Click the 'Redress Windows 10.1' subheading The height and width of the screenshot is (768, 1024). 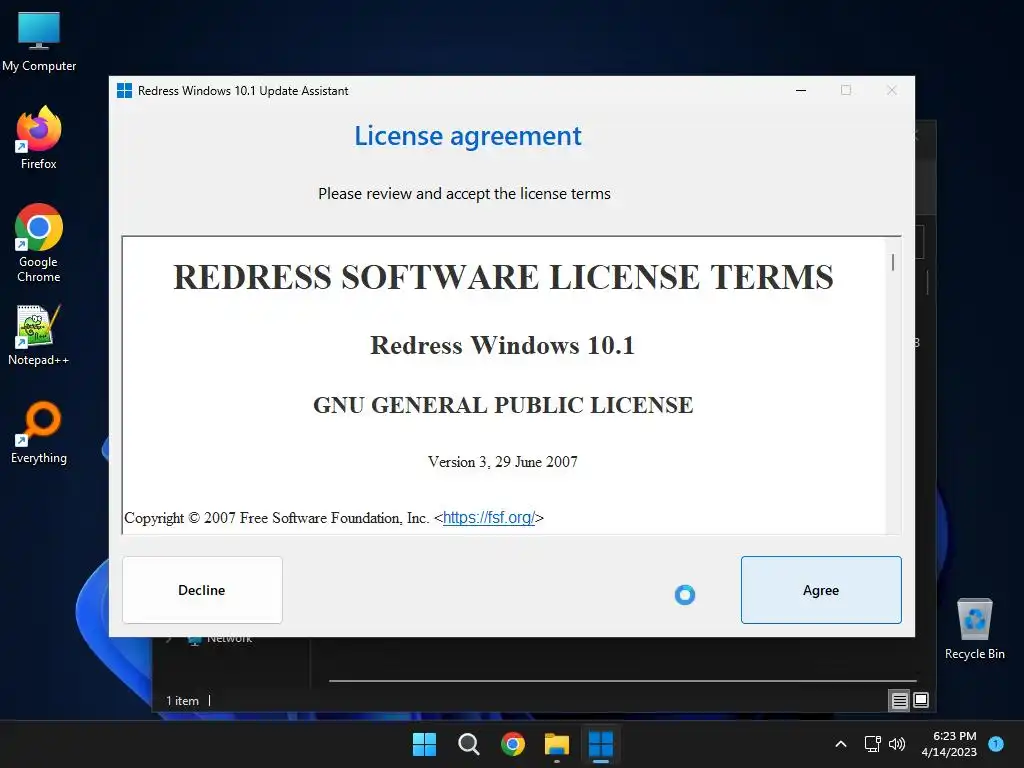502,345
